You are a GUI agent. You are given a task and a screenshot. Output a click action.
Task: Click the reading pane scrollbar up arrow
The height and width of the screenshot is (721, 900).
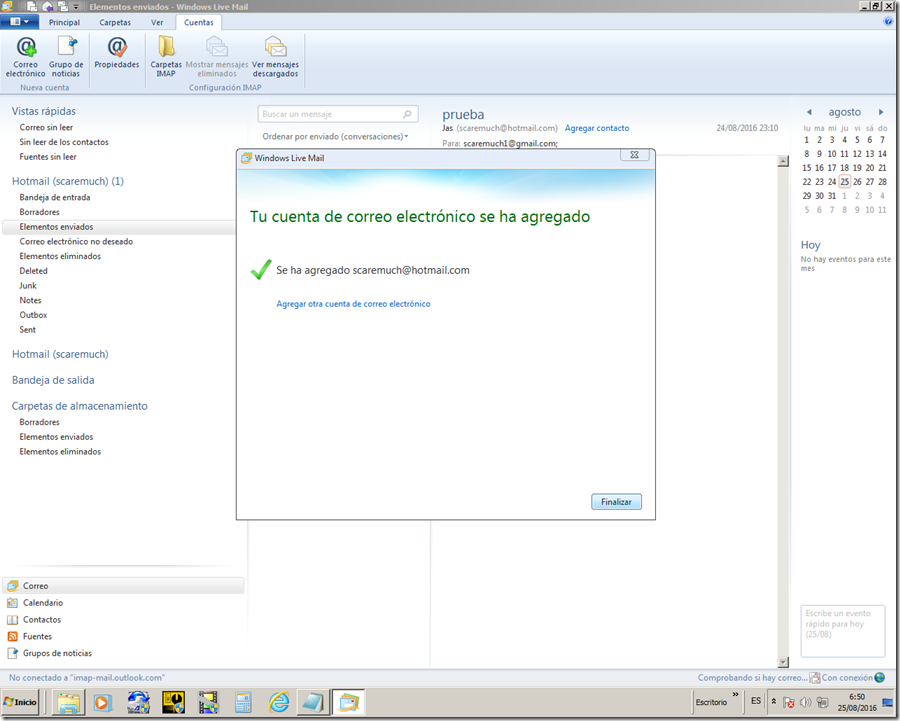coord(783,161)
